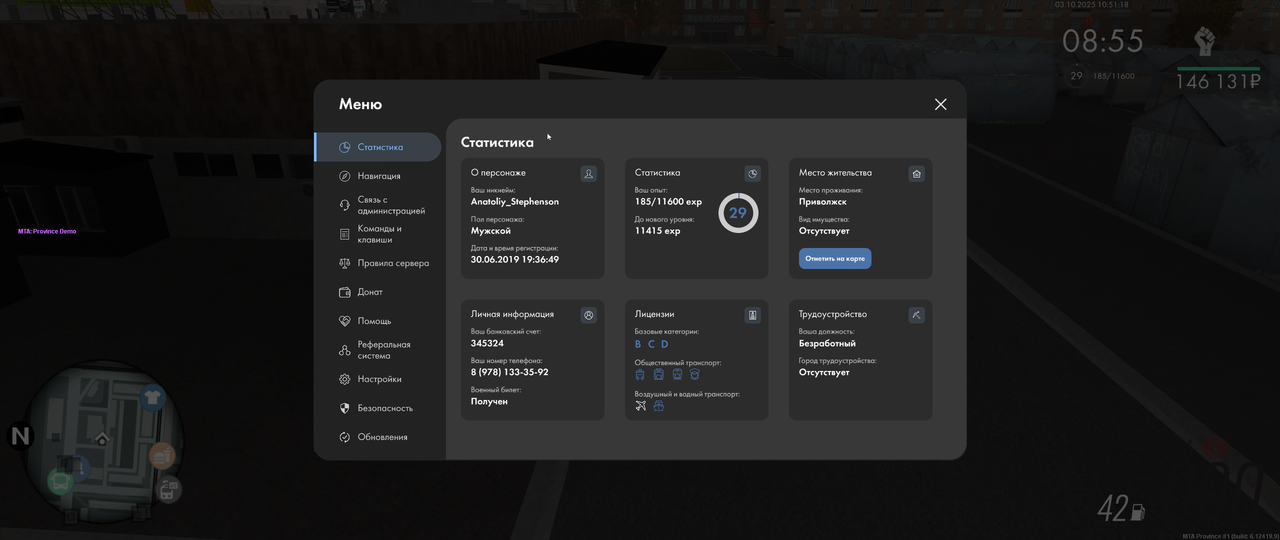
Task: Click the person icon in О персонаже card
Action: tap(589, 173)
